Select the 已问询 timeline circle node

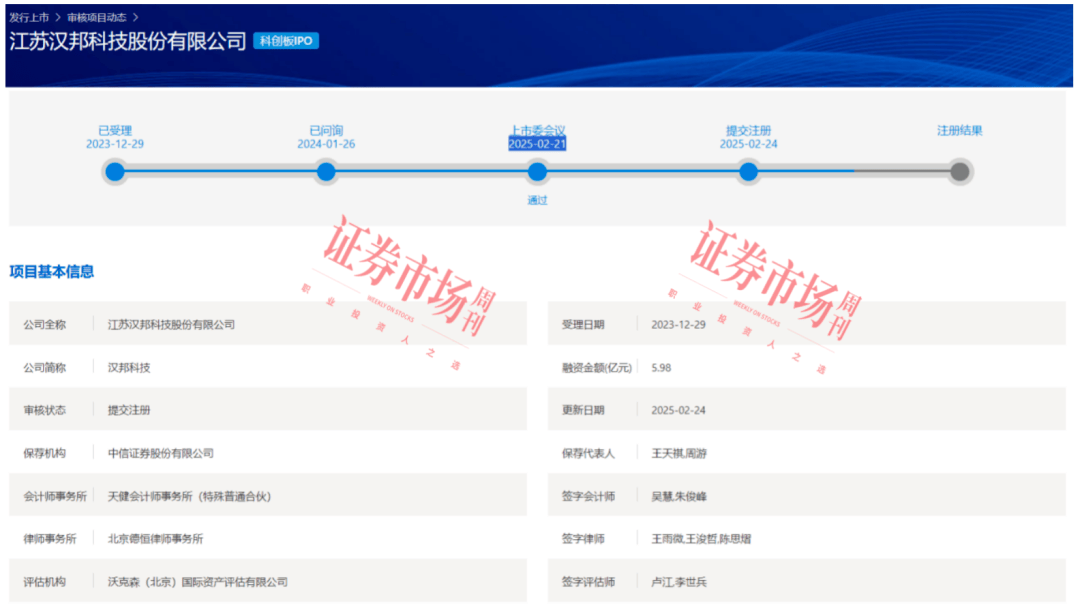326,172
